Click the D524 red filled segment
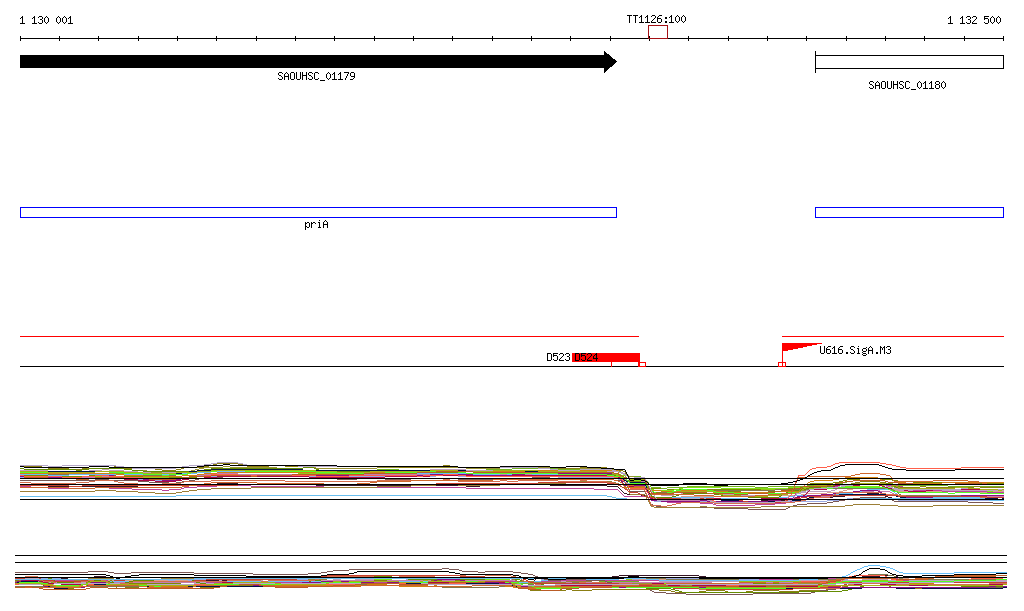Screen dimensions: 1024x611 (605, 357)
